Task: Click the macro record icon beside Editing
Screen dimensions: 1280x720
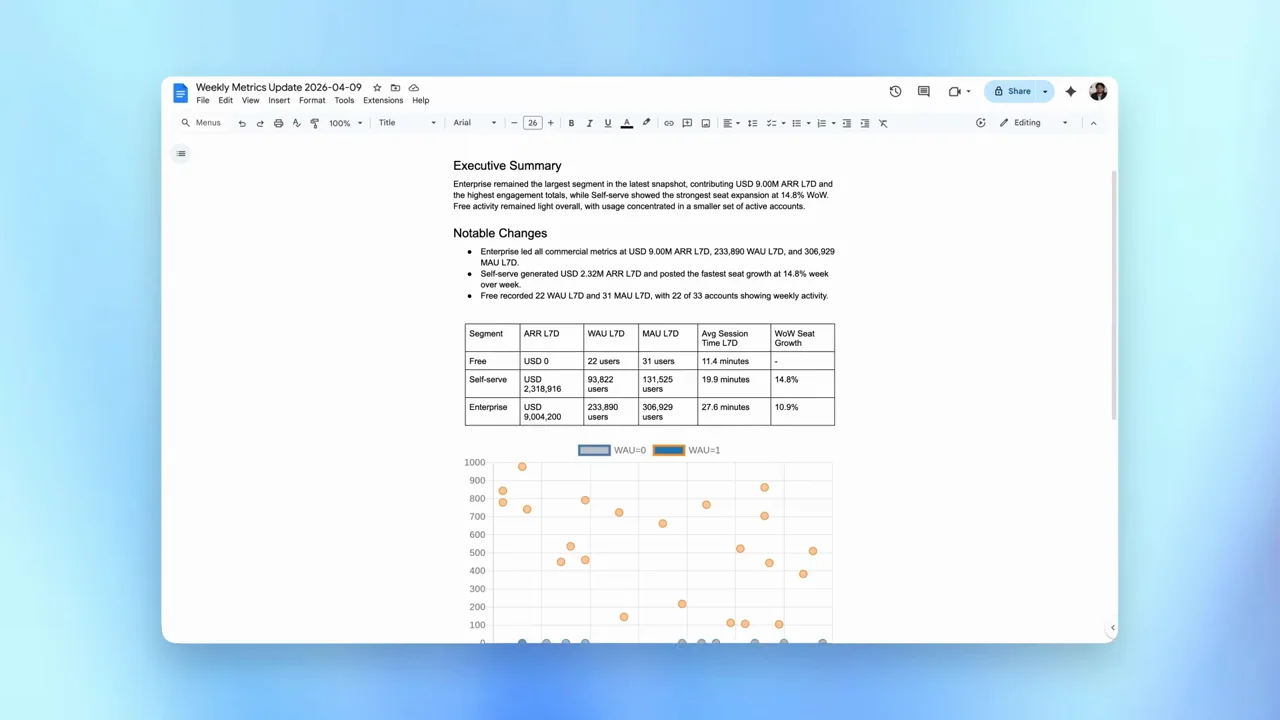Action: point(980,123)
